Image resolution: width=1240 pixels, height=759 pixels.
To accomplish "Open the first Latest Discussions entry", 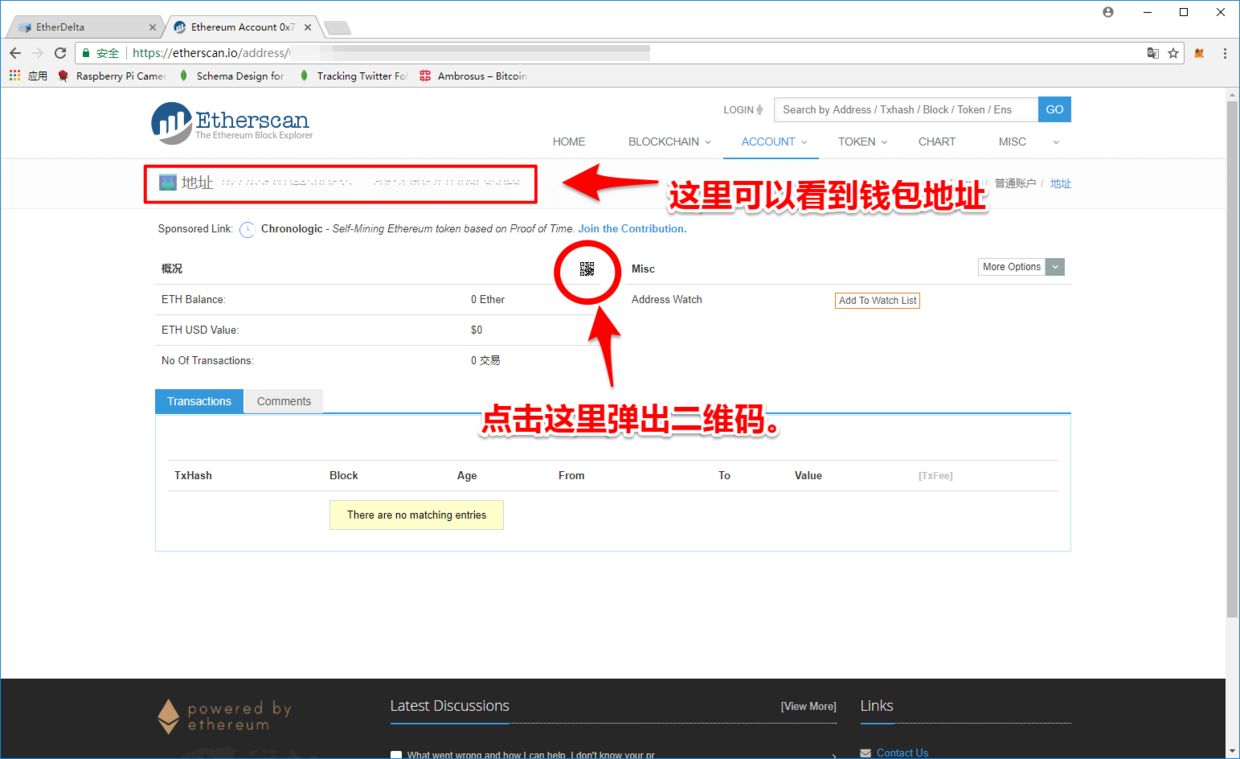I will tap(530, 755).
